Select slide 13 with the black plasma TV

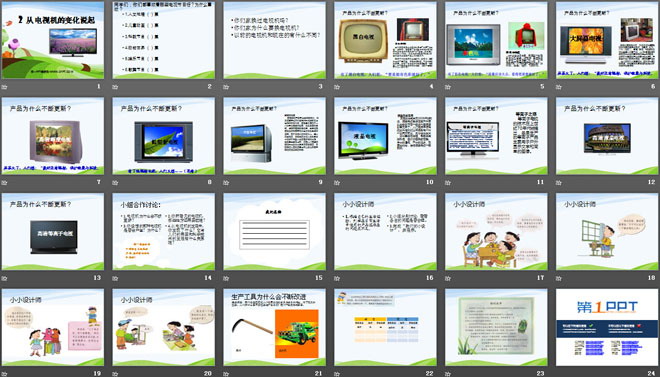53,231
